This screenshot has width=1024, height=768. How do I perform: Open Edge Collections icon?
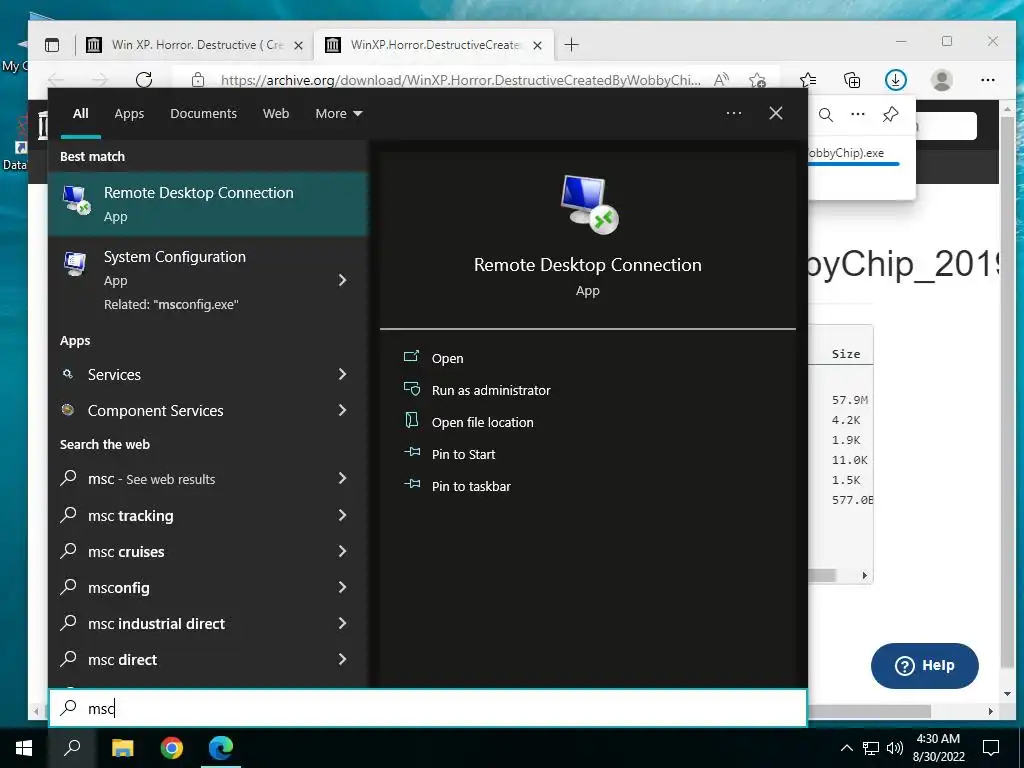[852, 80]
